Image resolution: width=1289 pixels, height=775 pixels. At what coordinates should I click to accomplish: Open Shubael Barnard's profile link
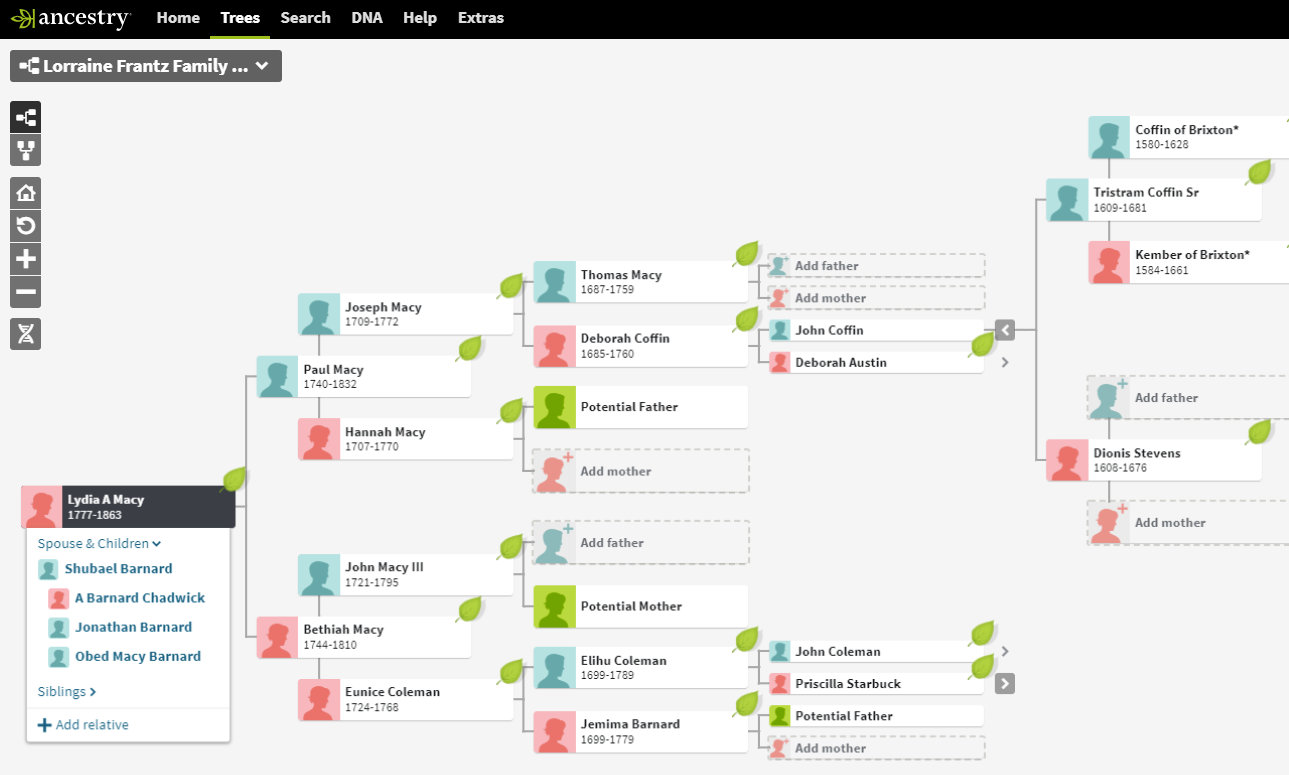click(x=118, y=569)
